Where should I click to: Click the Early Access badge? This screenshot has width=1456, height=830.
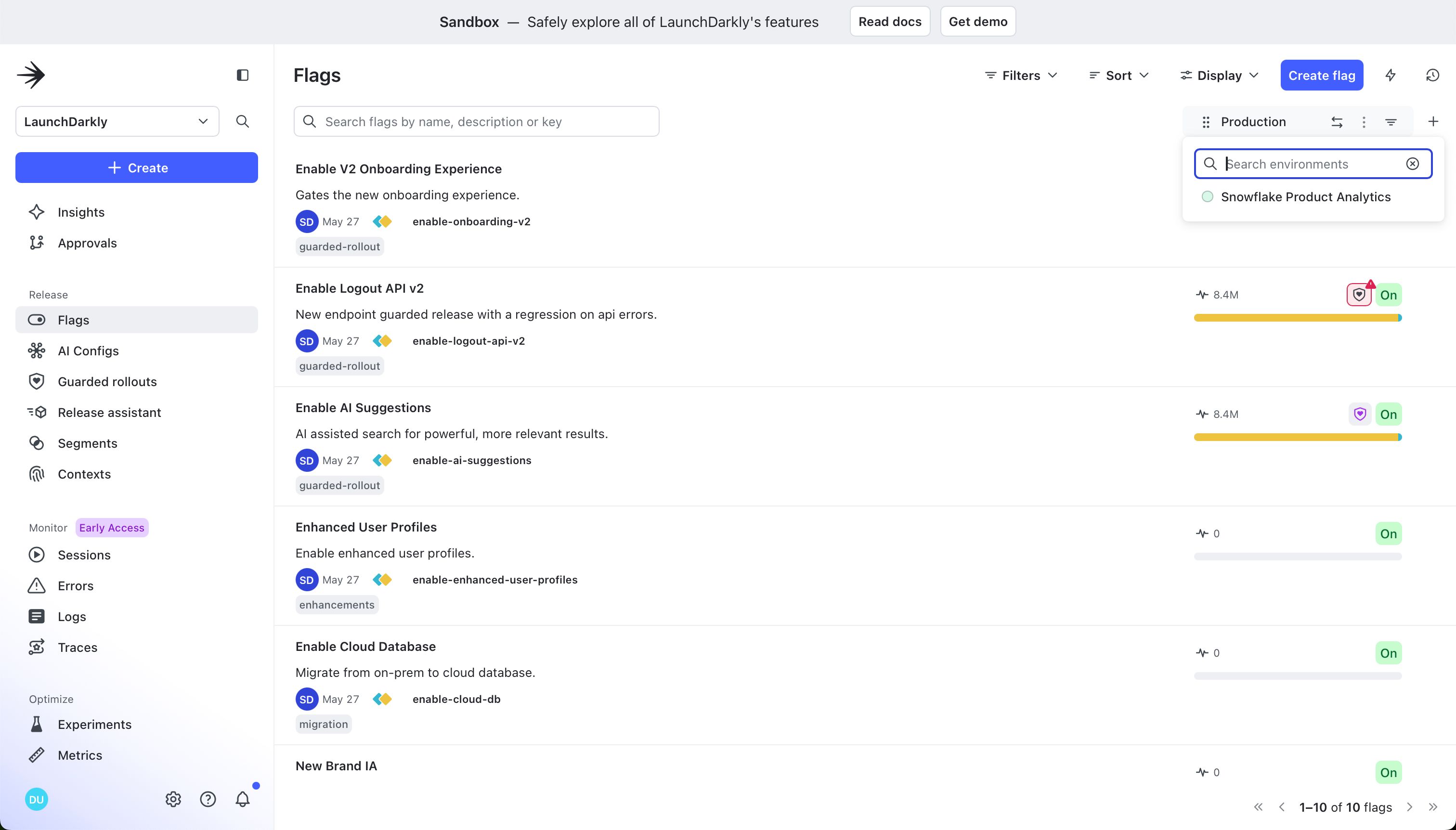112,528
